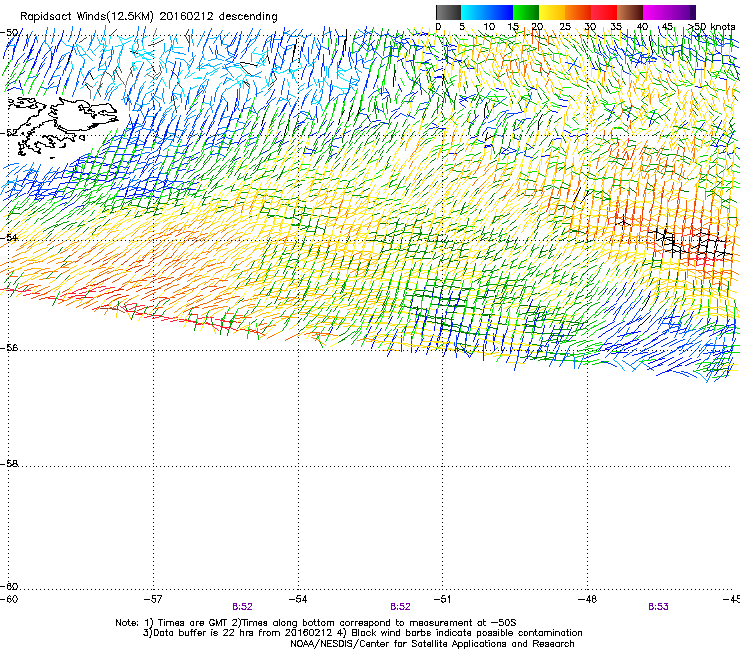Click the latitude label '-50' at the map top
Image resolution: width=740 pixels, height=650 pixels.
coord(9,33)
